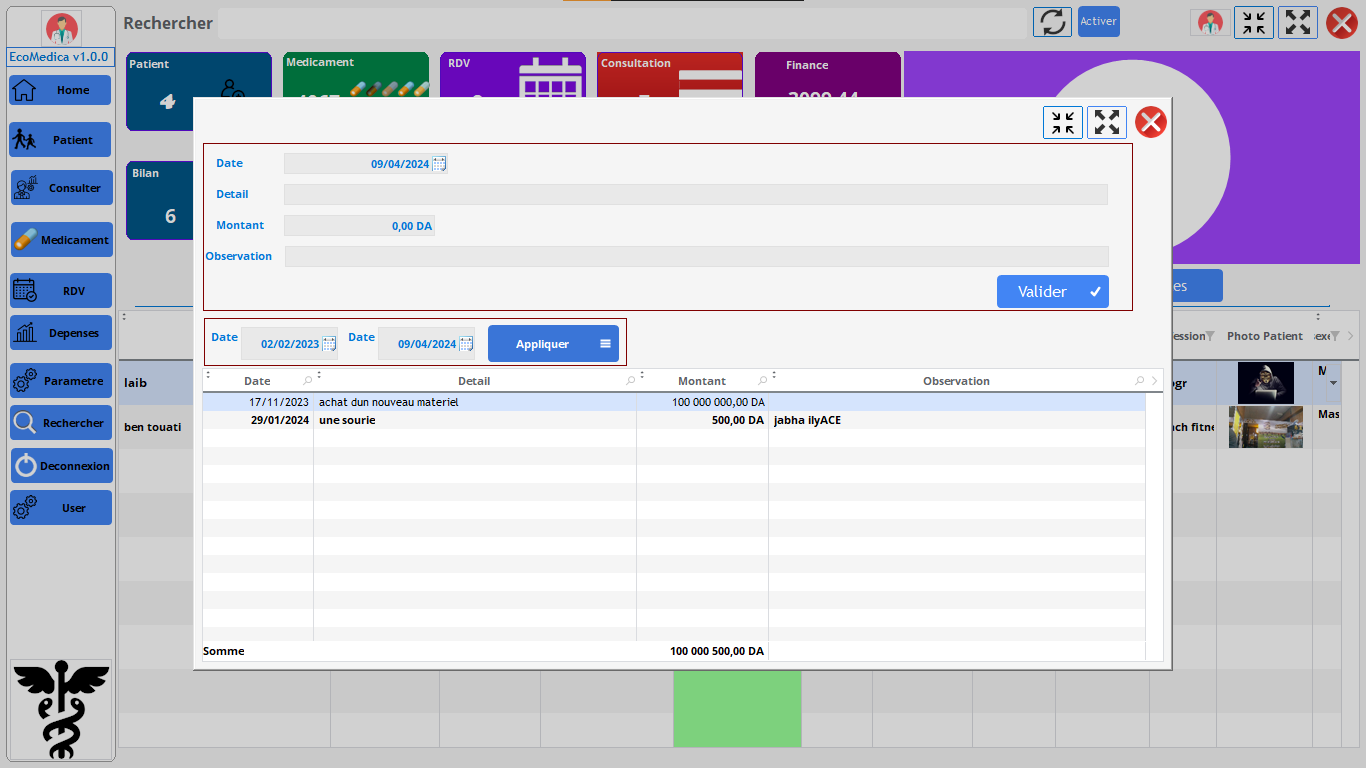
Task: Go to Medicament in the sidebar
Action: click(x=61, y=240)
